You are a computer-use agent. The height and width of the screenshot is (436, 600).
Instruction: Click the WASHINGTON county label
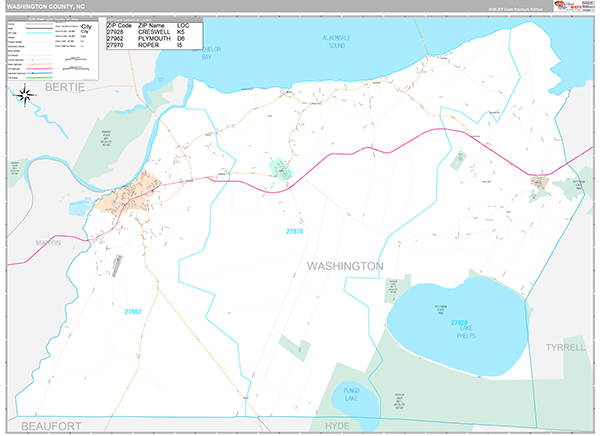345,266
